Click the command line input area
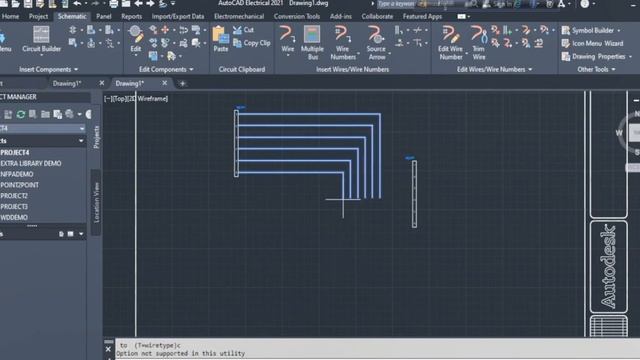 pyautogui.click(x=378, y=349)
